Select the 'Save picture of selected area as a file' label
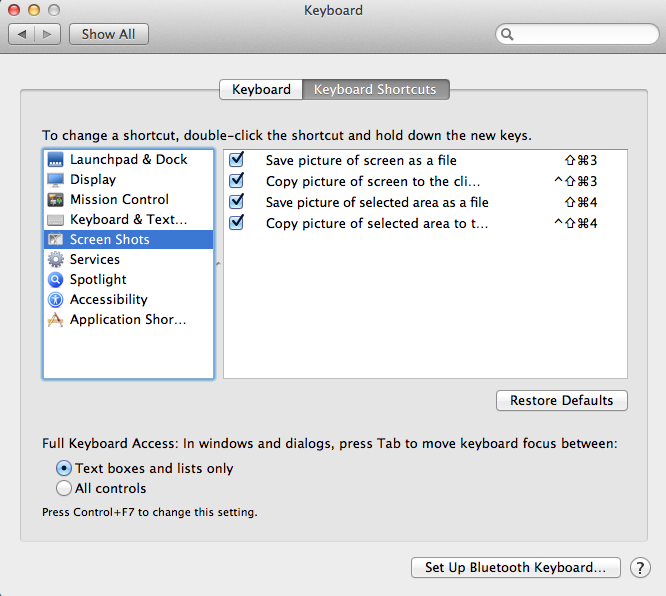Viewport: 666px width, 596px height. coord(377,202)
